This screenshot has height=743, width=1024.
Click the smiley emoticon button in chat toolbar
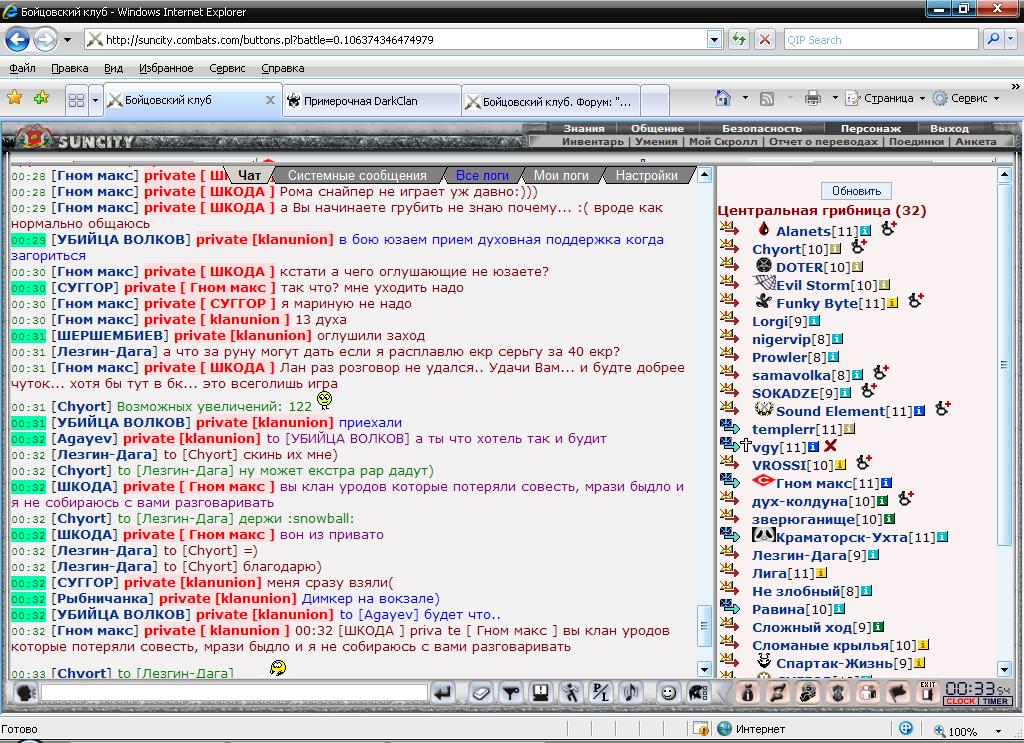coord(668,692)
